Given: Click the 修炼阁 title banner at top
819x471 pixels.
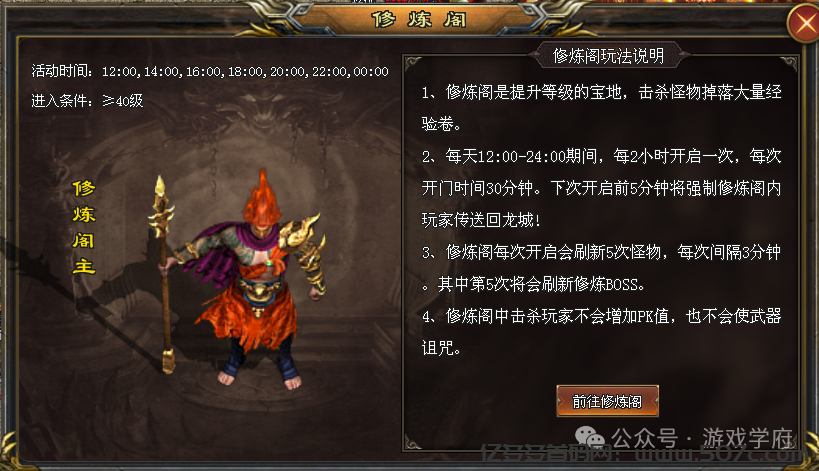Looking at the screenshot, I should [418, 20].
